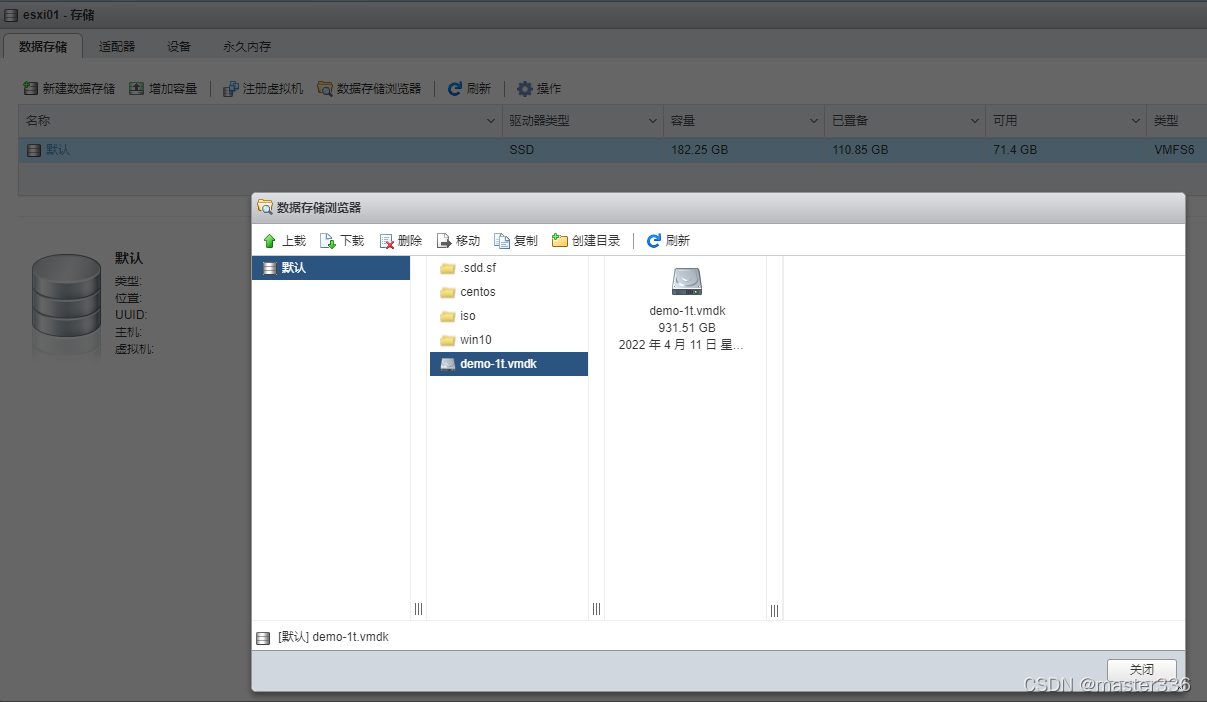Click the upload icon in datastore browser
The height and width of the screenshot is (702, 1207).
(269, 241)
